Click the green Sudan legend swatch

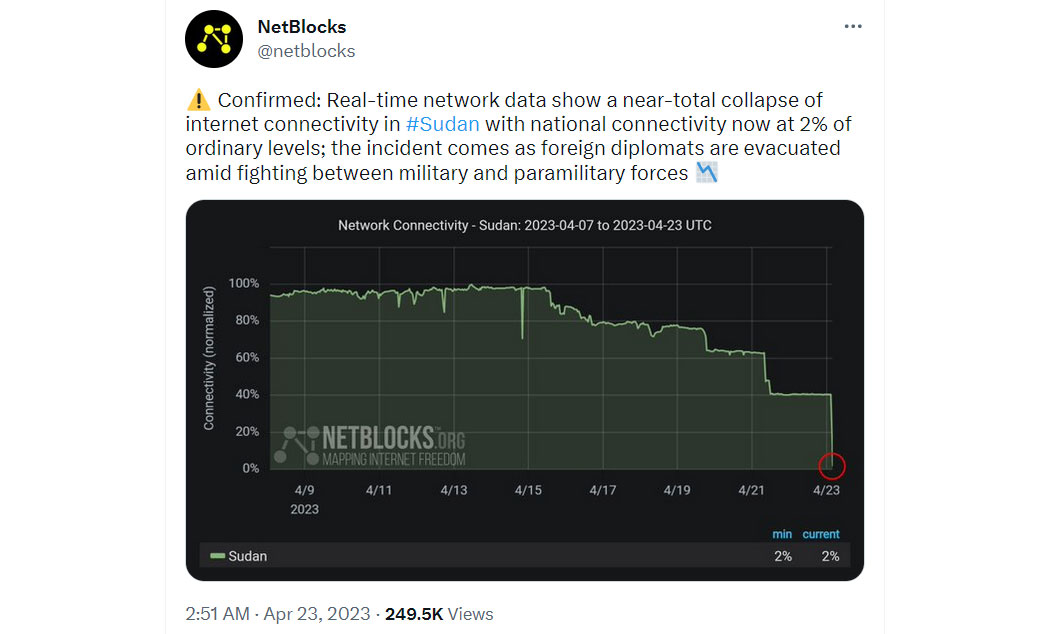click(217, 556)
